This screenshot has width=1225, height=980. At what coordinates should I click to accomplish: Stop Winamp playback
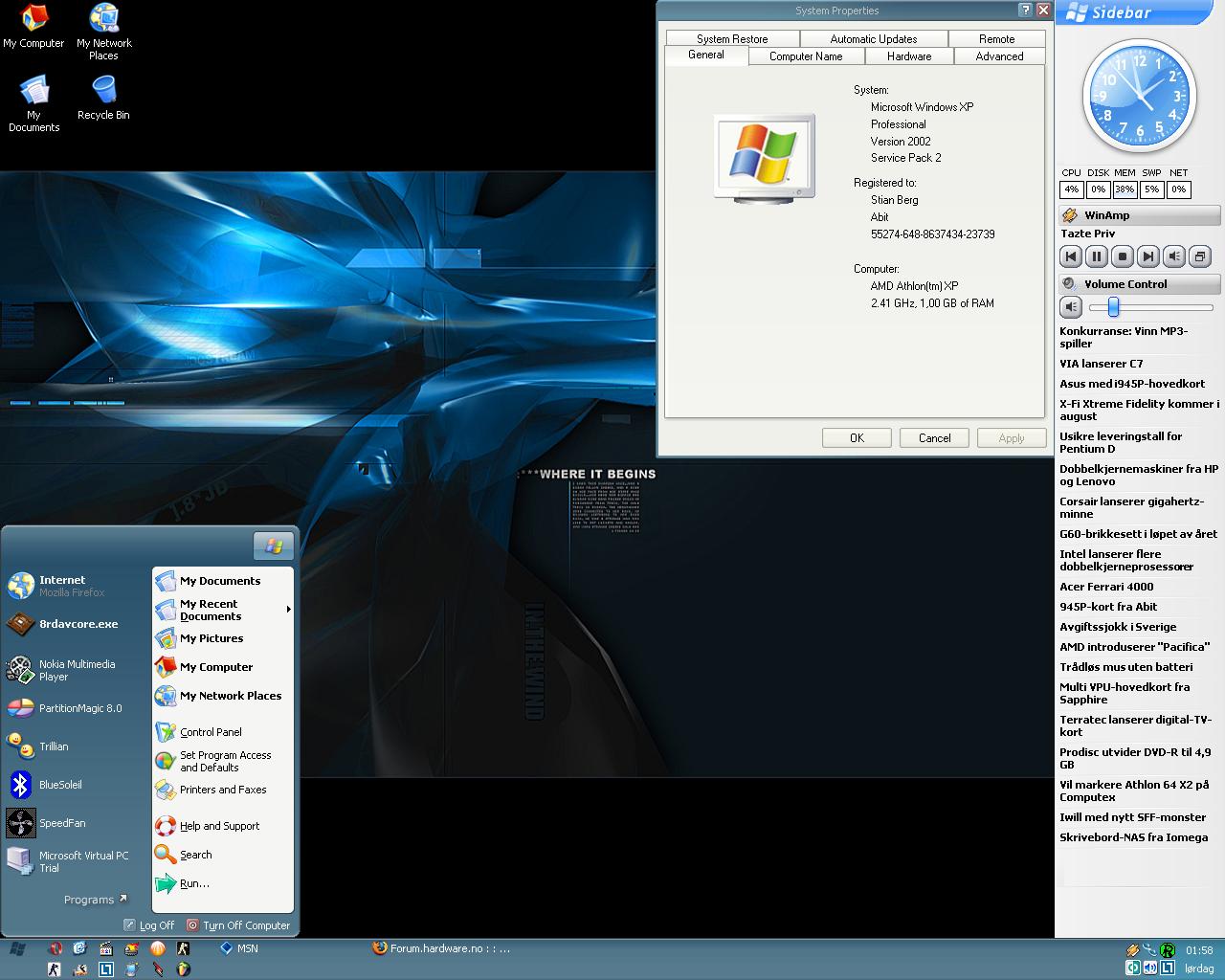point(1123,256)
